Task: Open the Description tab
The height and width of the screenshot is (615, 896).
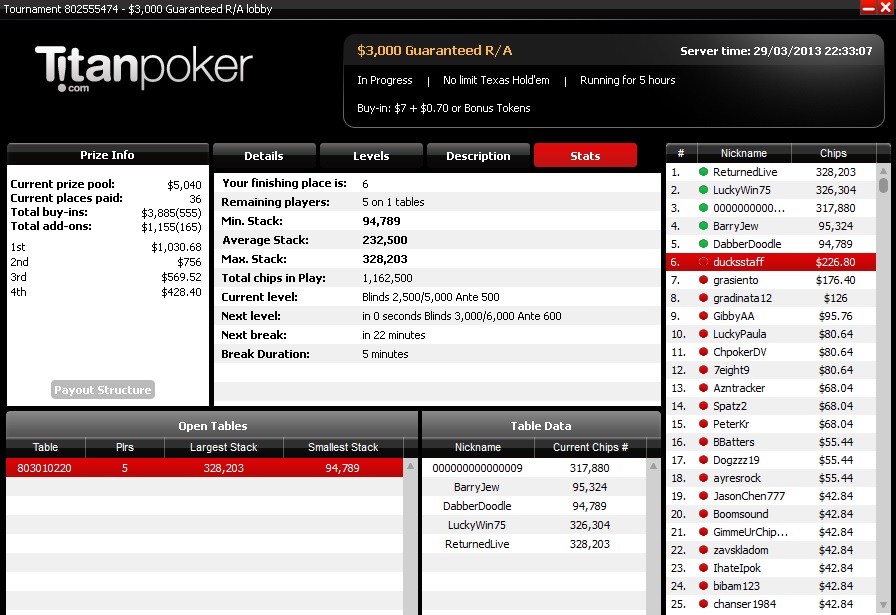Action: pyautogui.click(x=478, y=155)
